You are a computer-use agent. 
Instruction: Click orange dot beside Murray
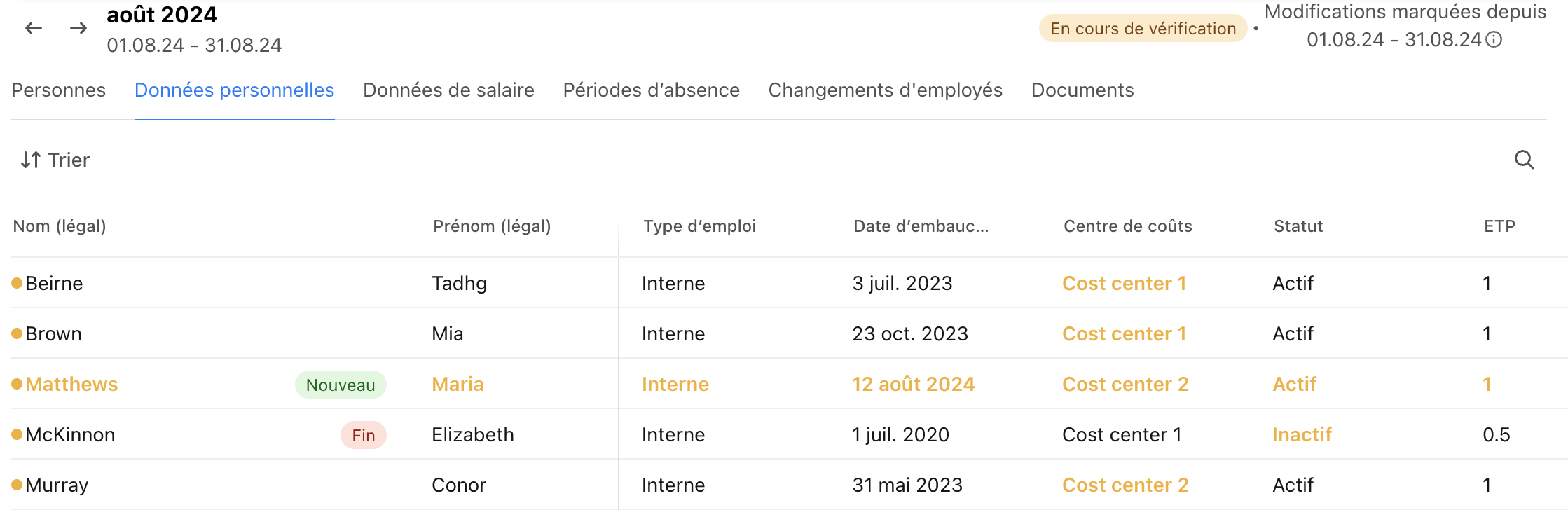coord(17,485)
